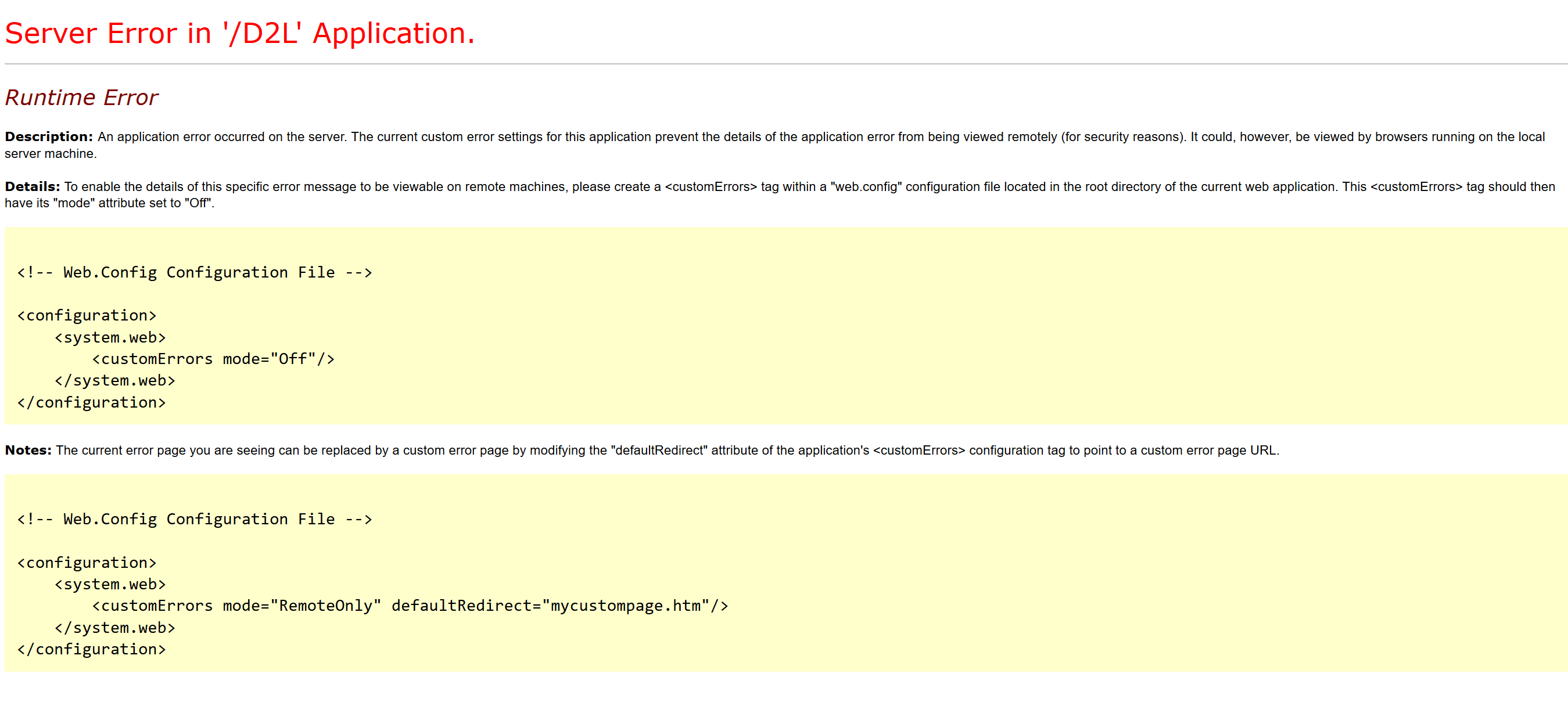Click the second opening <configuration> tag
Image resolution: width=1568 pixels, height=713 pixels.
tap(87, 562)
